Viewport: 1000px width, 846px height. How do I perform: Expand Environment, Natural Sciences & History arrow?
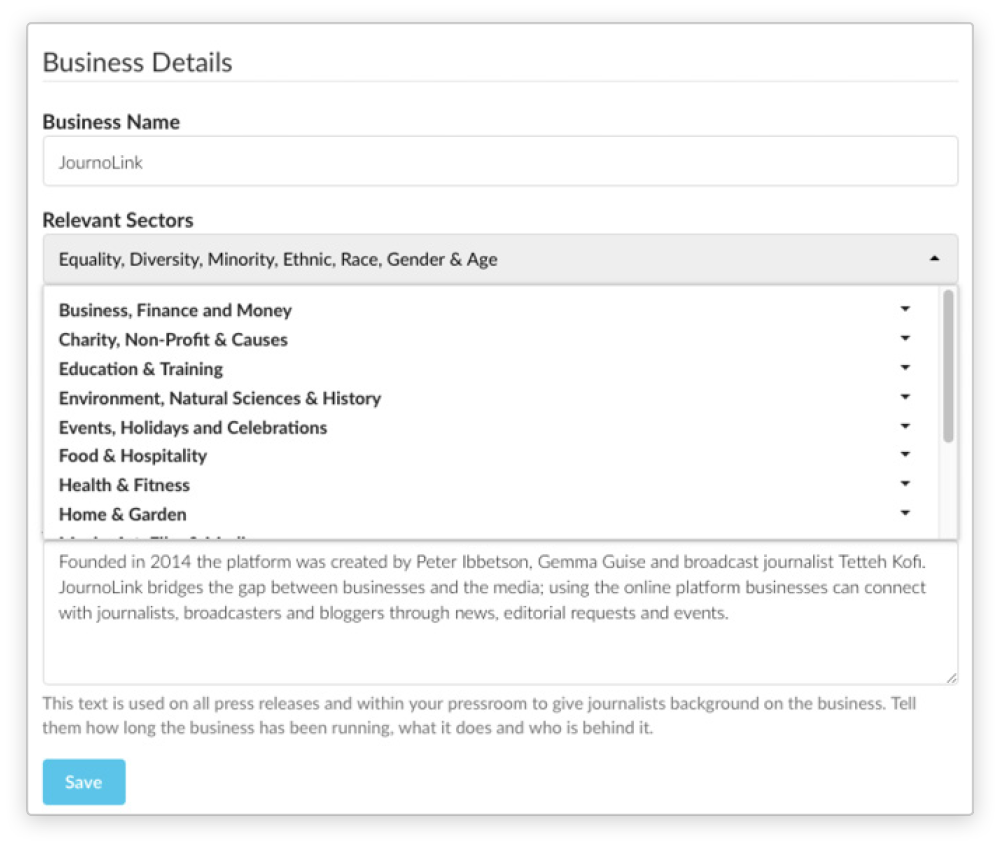pos(905,397)
